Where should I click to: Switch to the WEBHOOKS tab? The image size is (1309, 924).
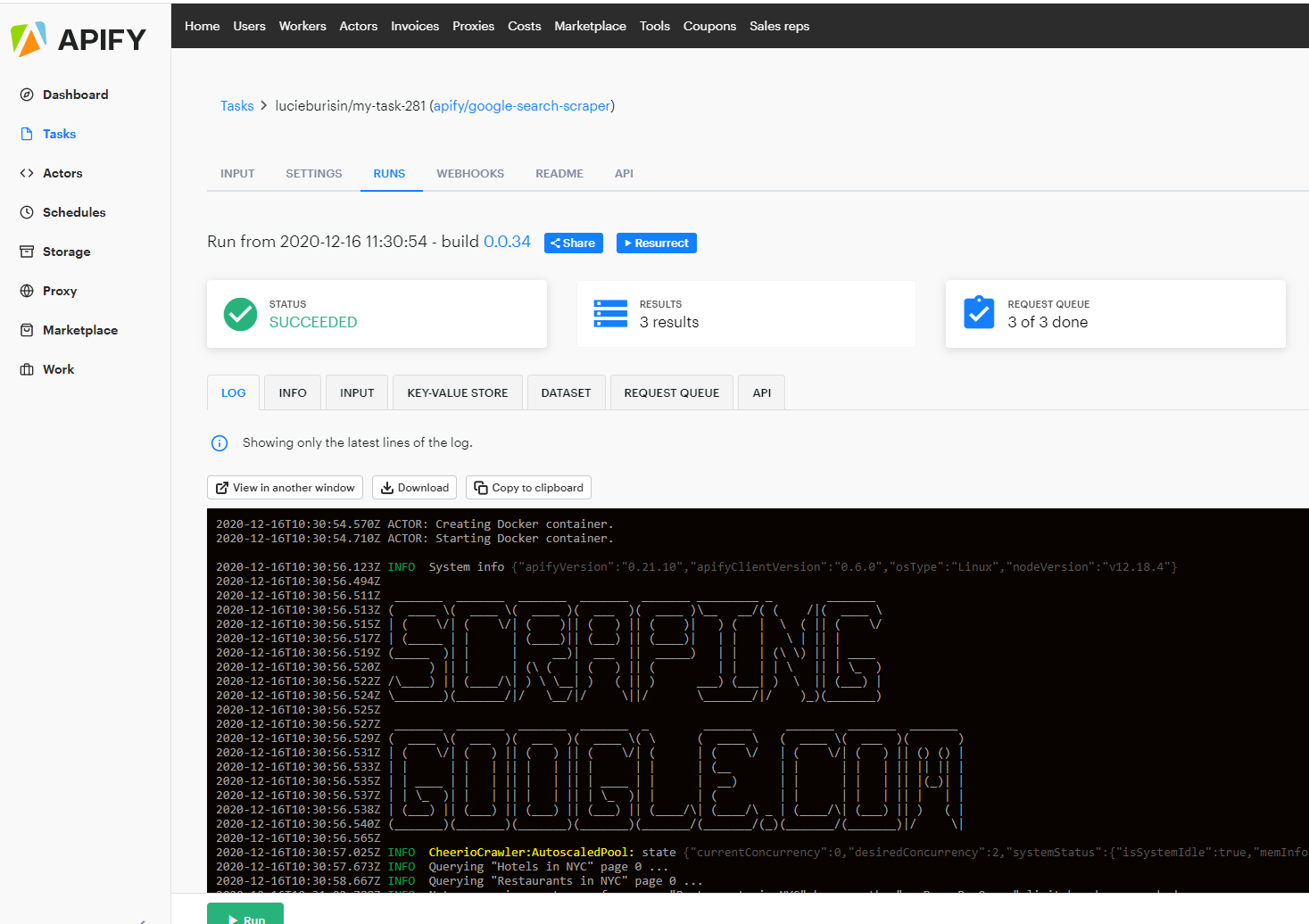pyautogui.click(x=470, y=174)
